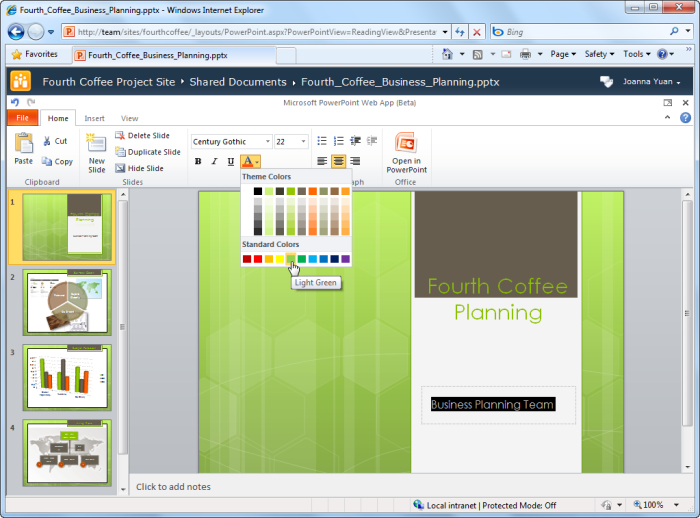Click Delete Slide
This screenshot has height=518, width=700.
[142, 135]
